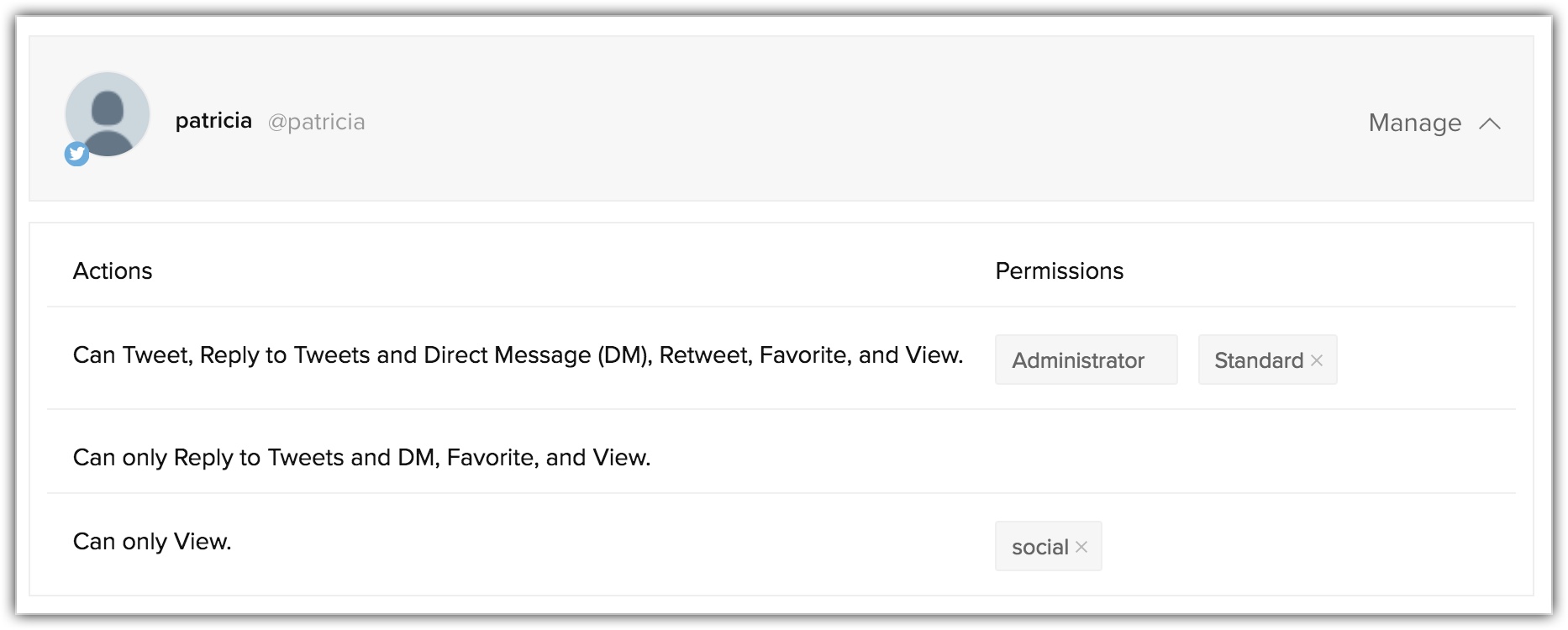The height and width of the screenshot is (630, 1568).
Task: Click the @patricia handle
Action: pyautogui.click(x=316, y=122)
